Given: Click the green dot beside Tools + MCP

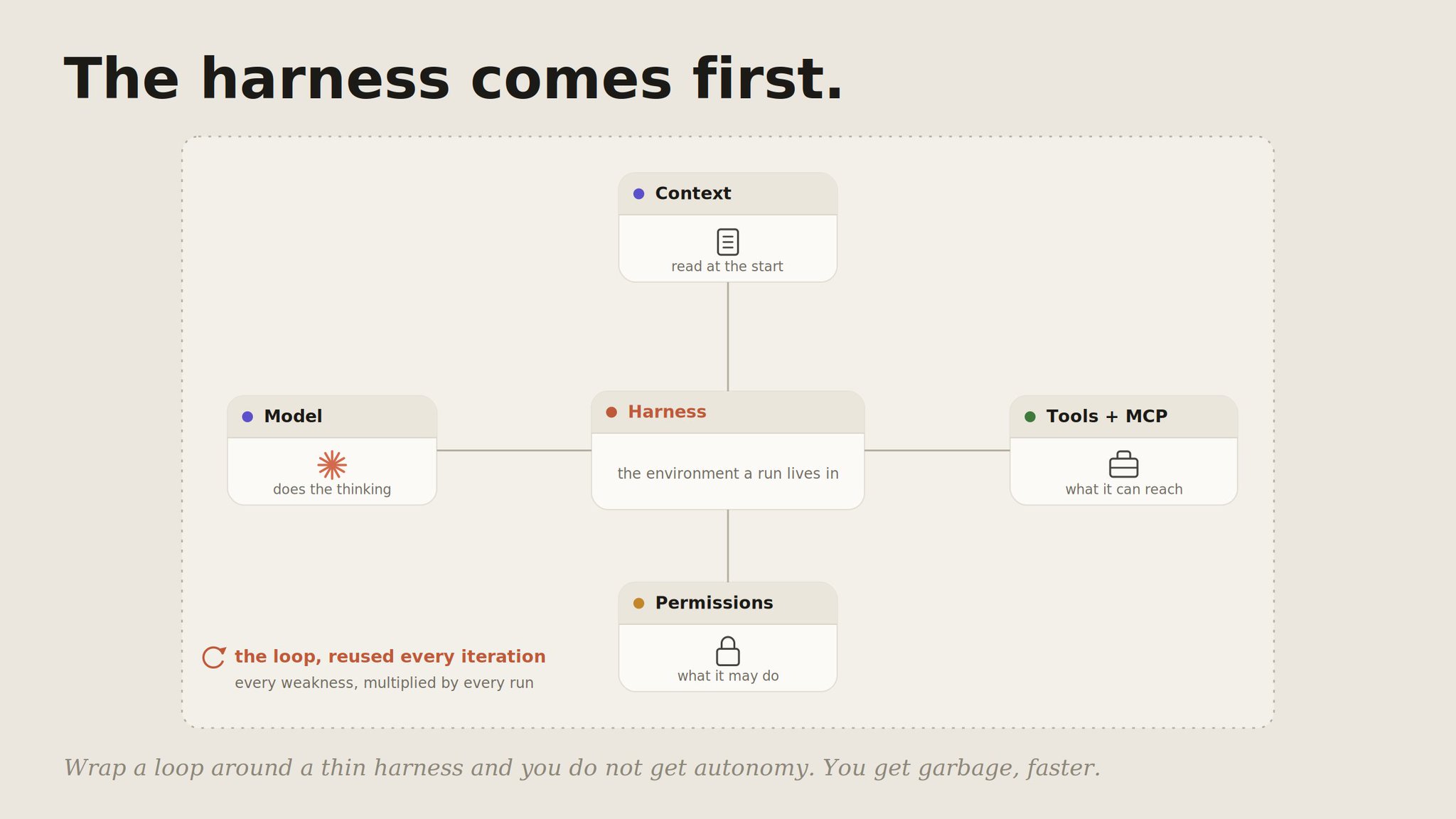Looking at the screenshot, I should coord(1029,417).
